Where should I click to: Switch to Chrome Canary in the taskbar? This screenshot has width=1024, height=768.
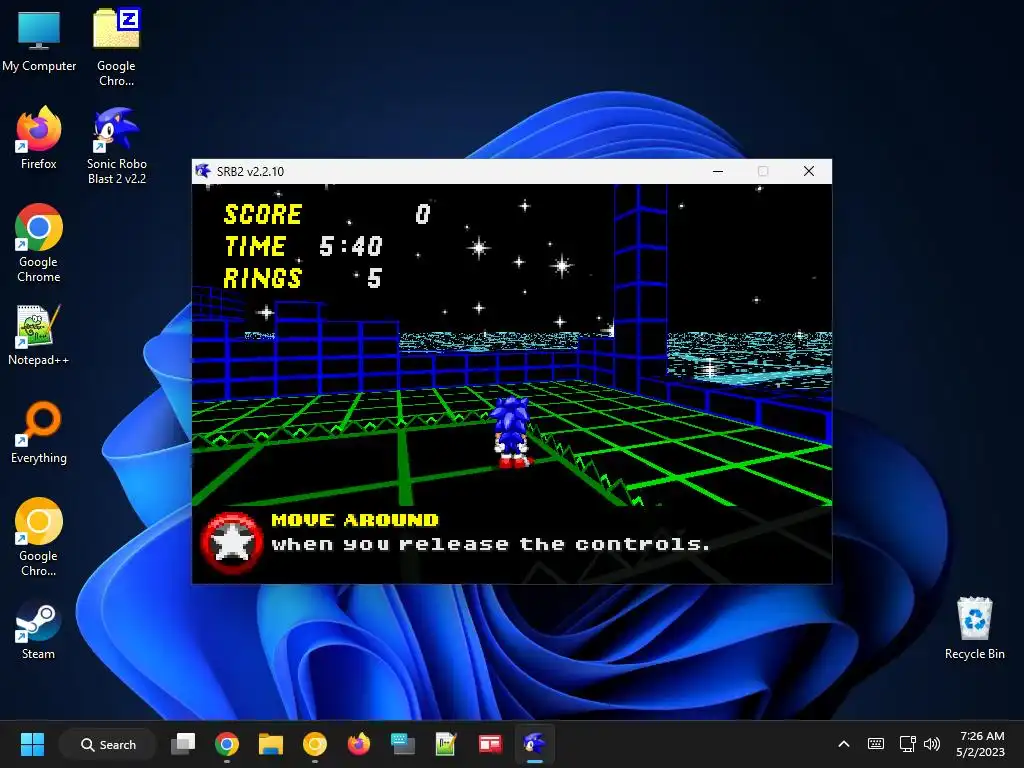coord(314,744)
